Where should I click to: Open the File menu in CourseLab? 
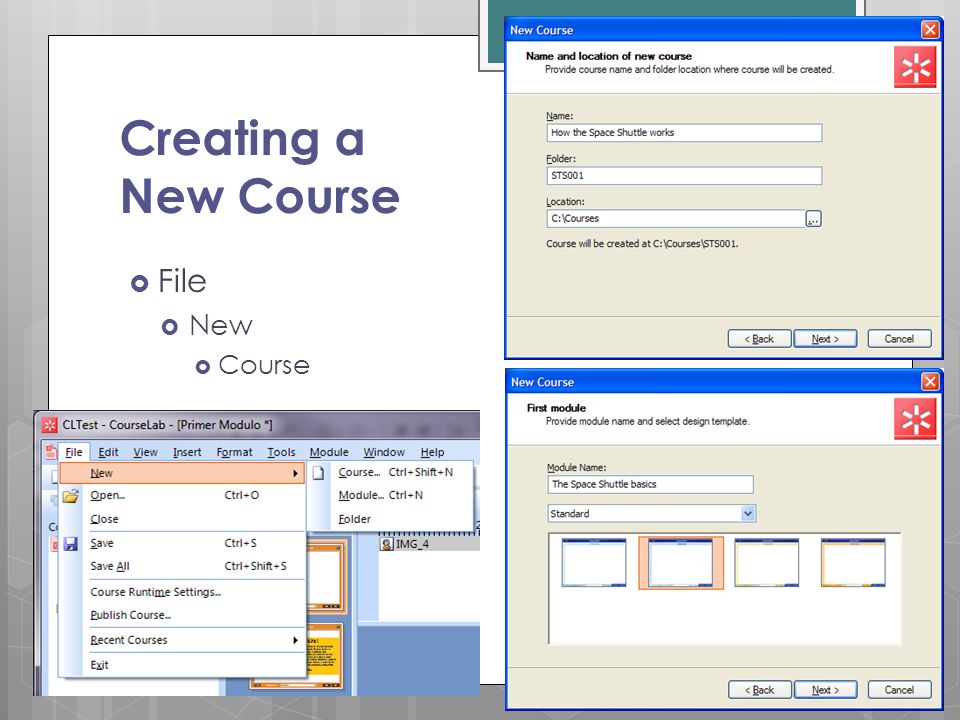tap(74, 452)
